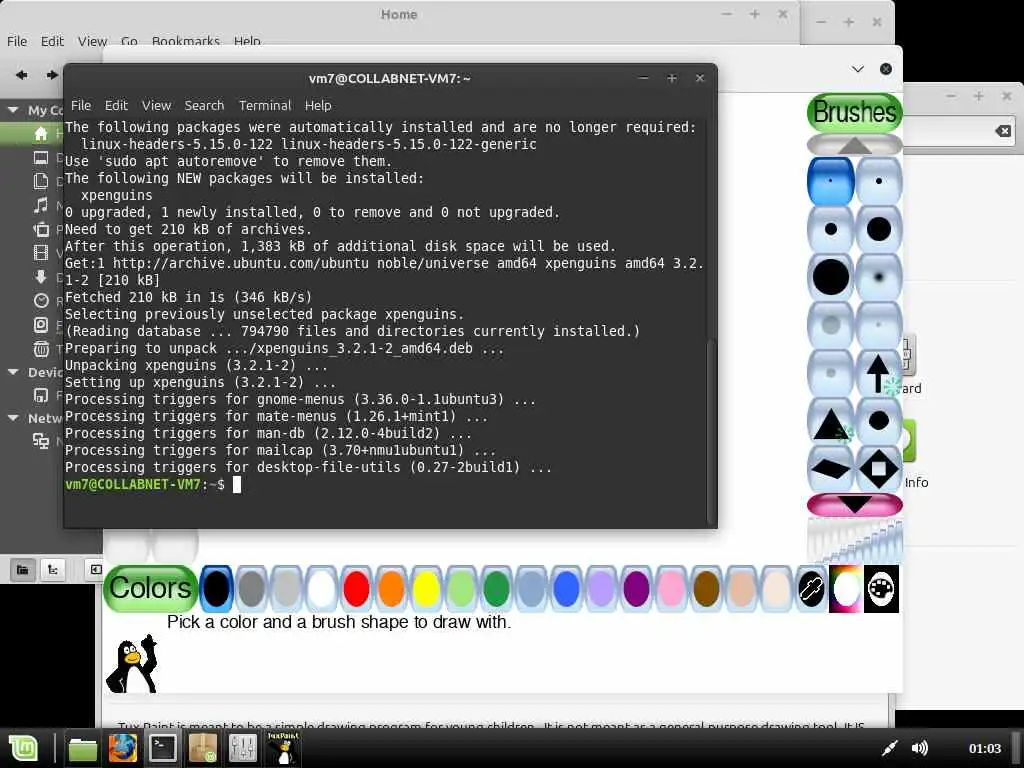Select the large solid round brush
The image size is (1024, 768).
click(x=830, y=276)
